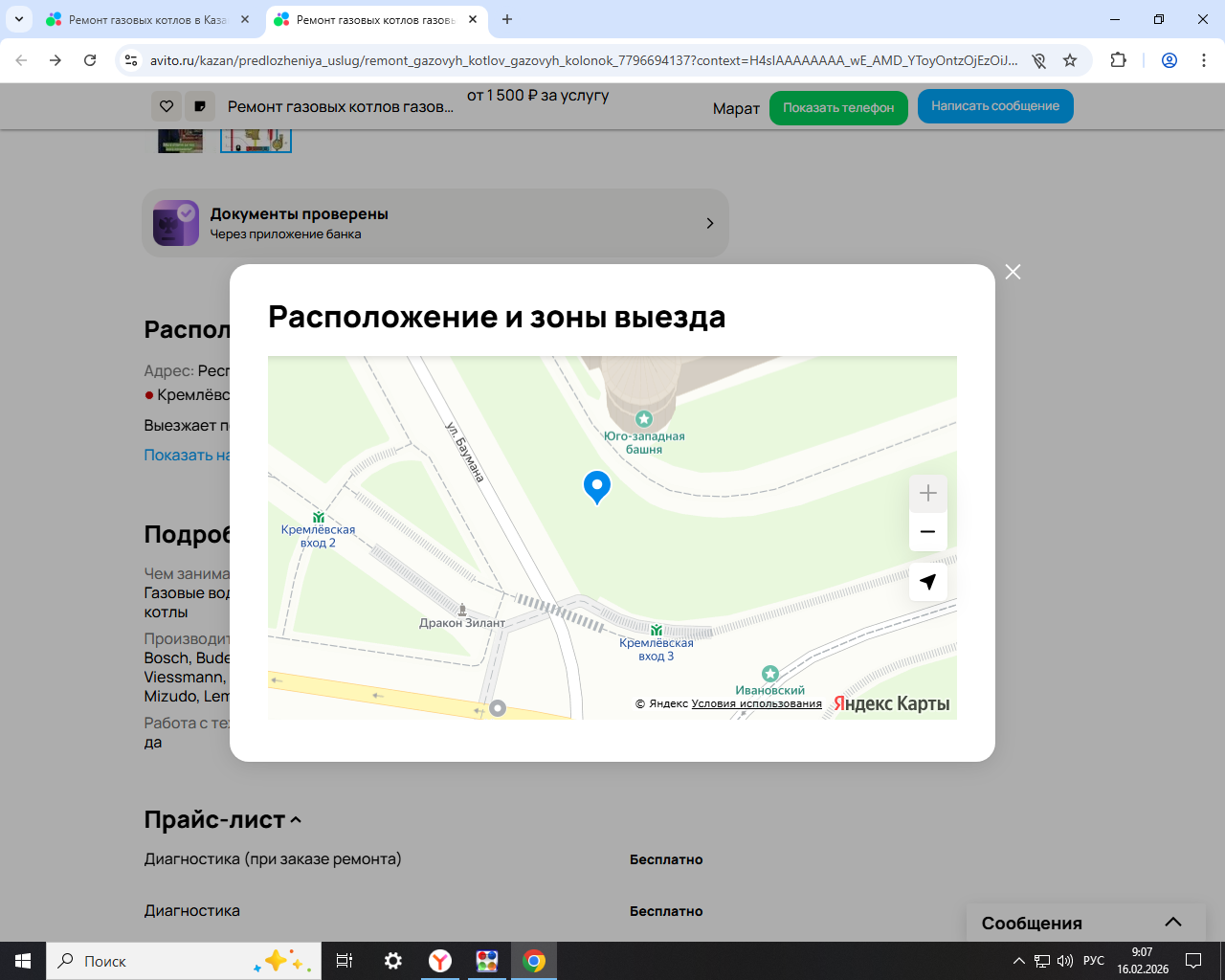Add listing to favorites heart icon
This screenshot has width=1225, height=980.
point(167,106)
